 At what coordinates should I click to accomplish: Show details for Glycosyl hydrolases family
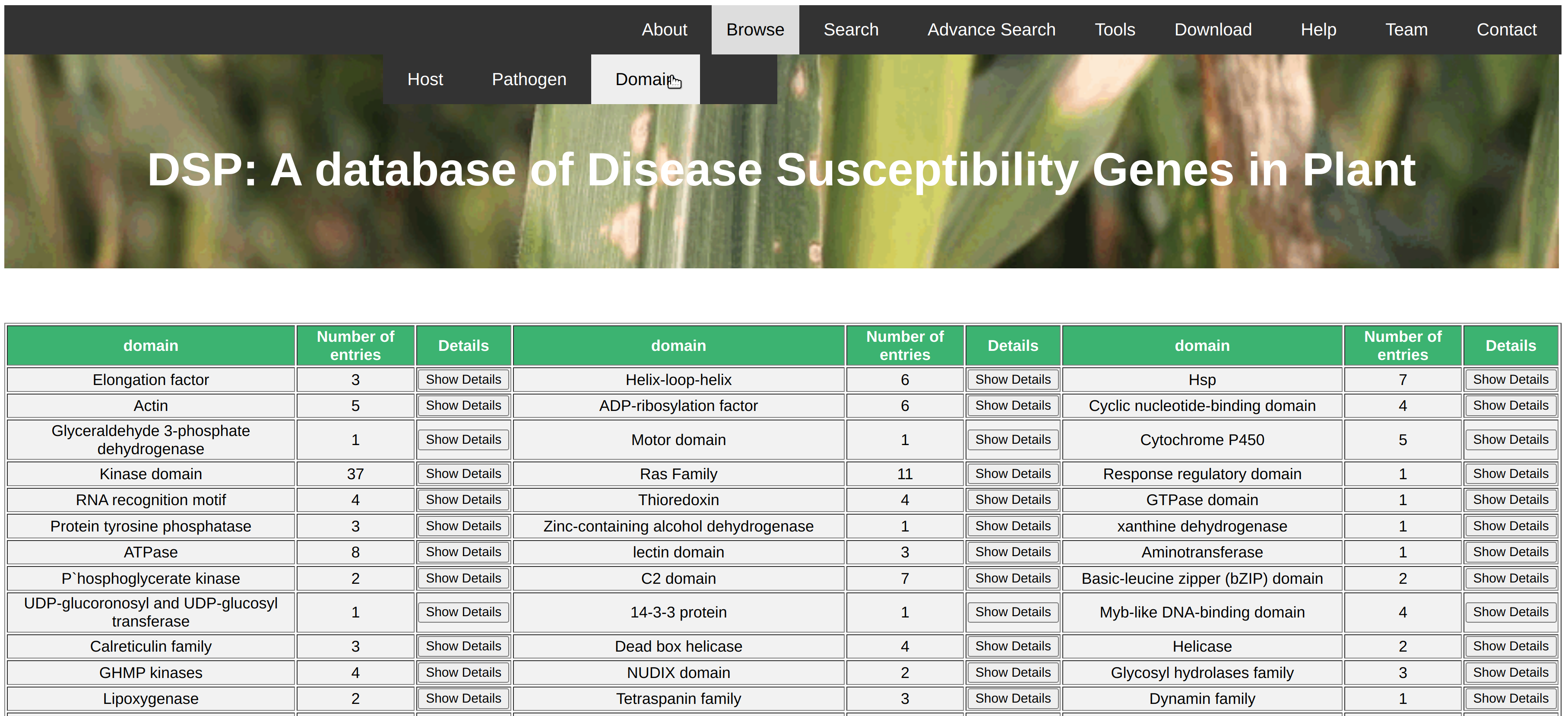(1511, 673)
